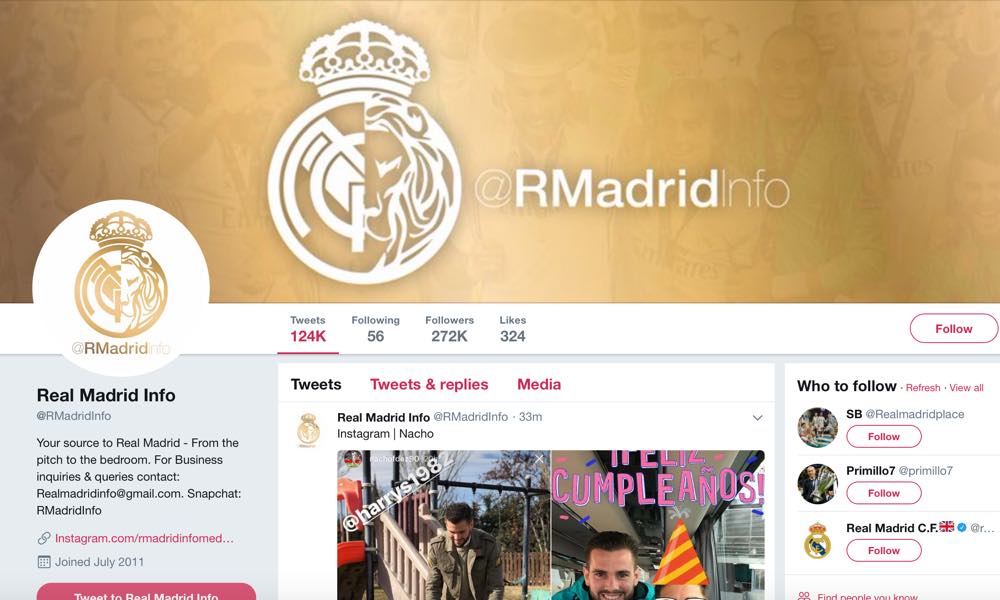Screen dimensions: 1000x600
Task: Follow the Real Madrid Info account
Action: click(x=953, y=328)
